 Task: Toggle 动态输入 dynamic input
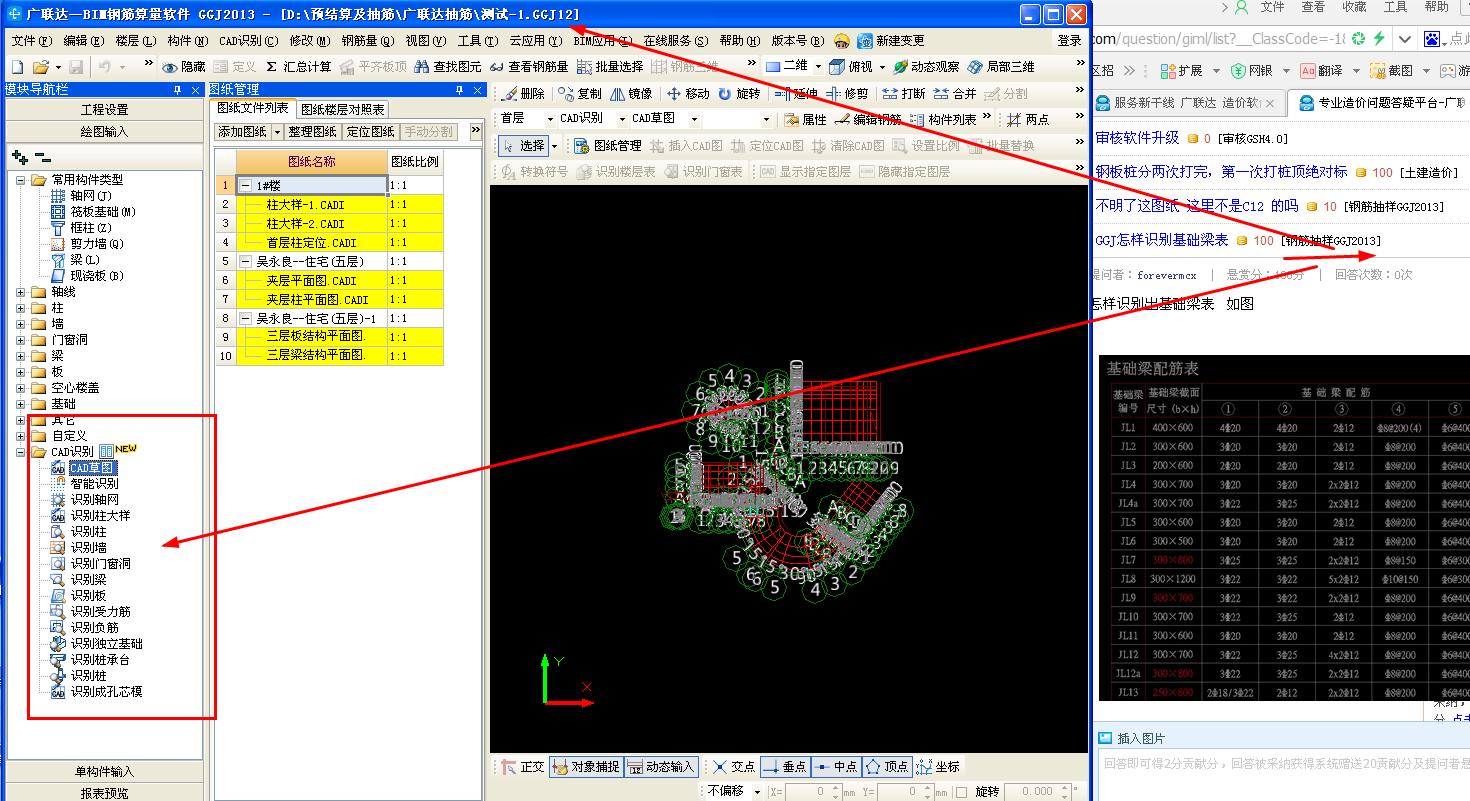click(x=660, y=767)
